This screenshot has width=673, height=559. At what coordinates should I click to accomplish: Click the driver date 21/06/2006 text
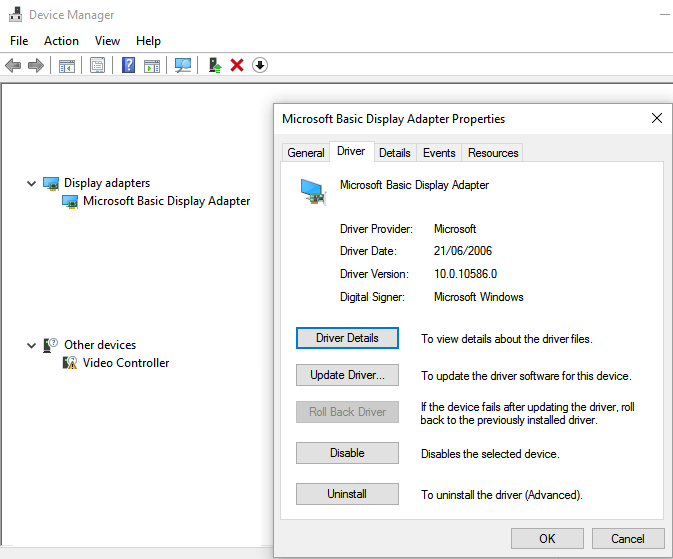463,251
